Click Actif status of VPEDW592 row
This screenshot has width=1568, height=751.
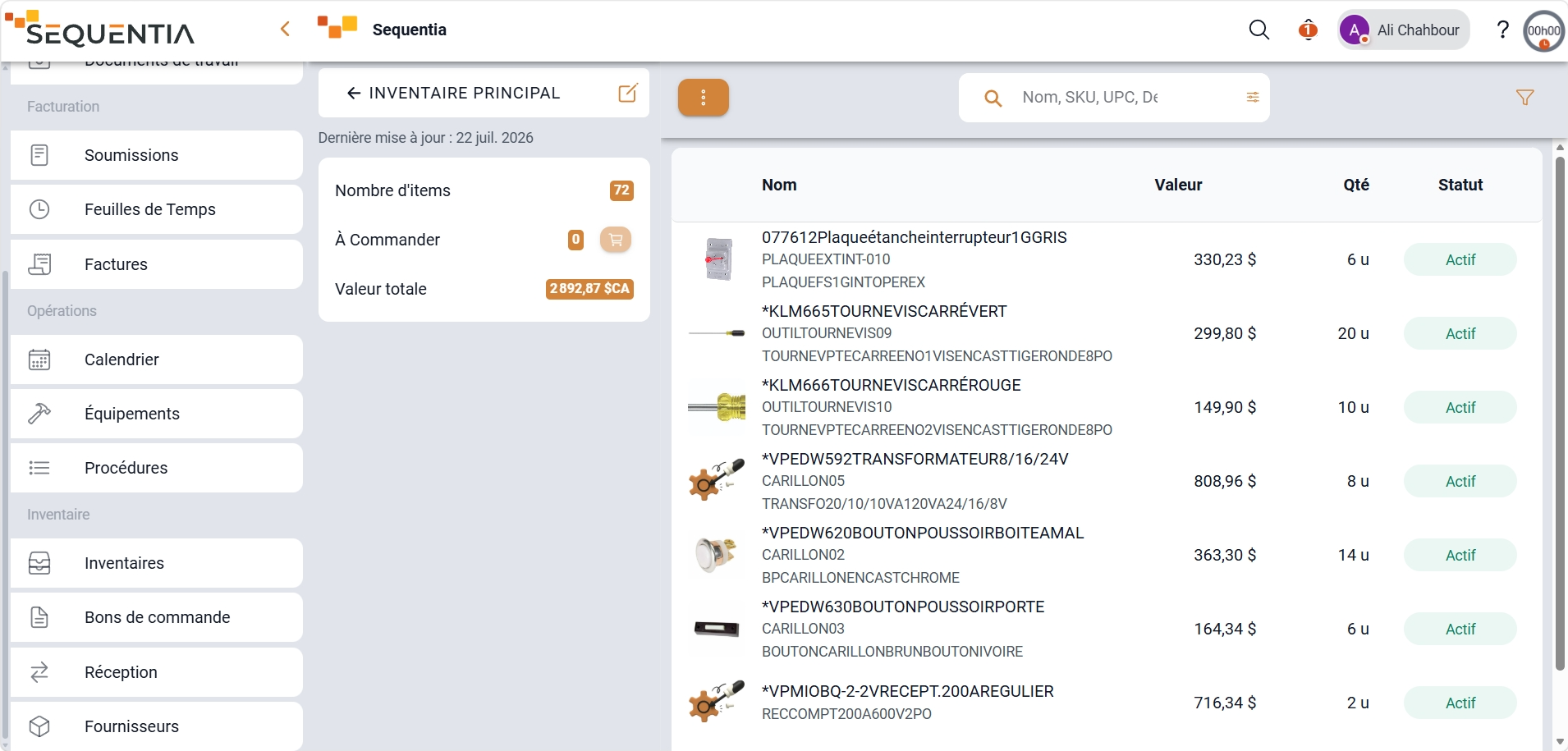point(1460,482)
